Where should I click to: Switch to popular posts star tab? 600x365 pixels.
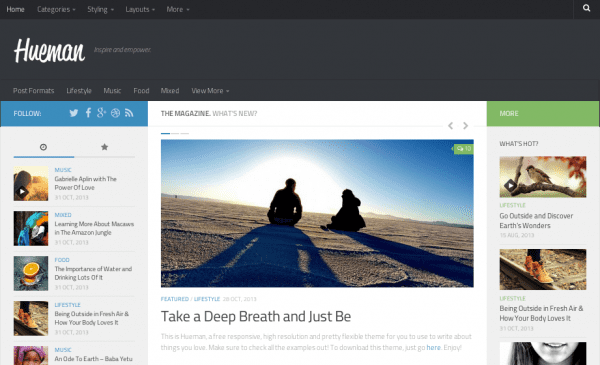104,147
